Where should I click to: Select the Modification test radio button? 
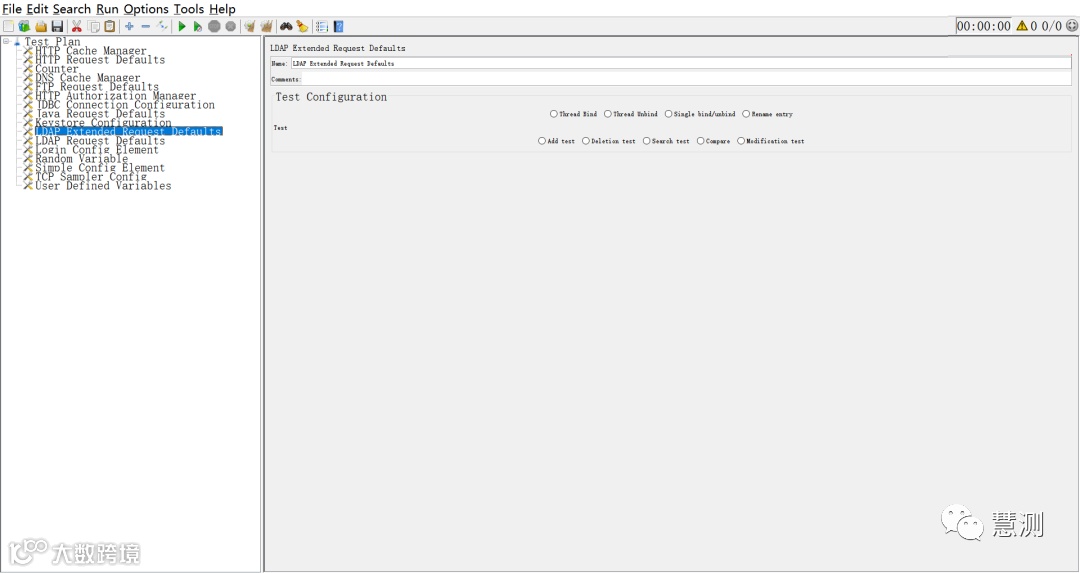point(741,140)
